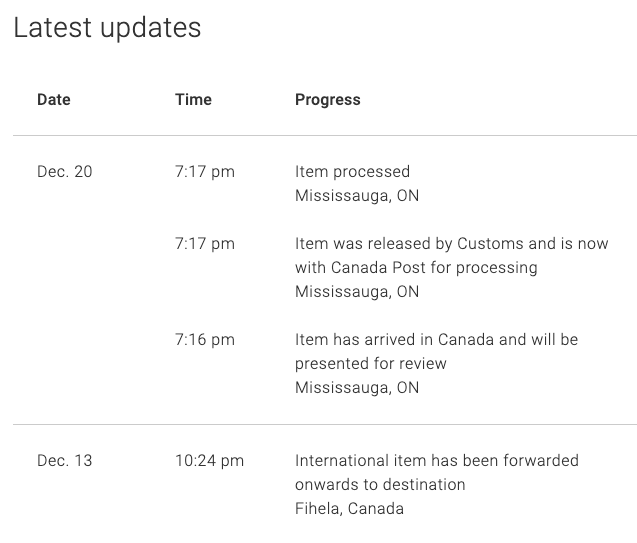Select the "Item was released by Customs" line
This screenshot has width=637, height=543.
451,244
